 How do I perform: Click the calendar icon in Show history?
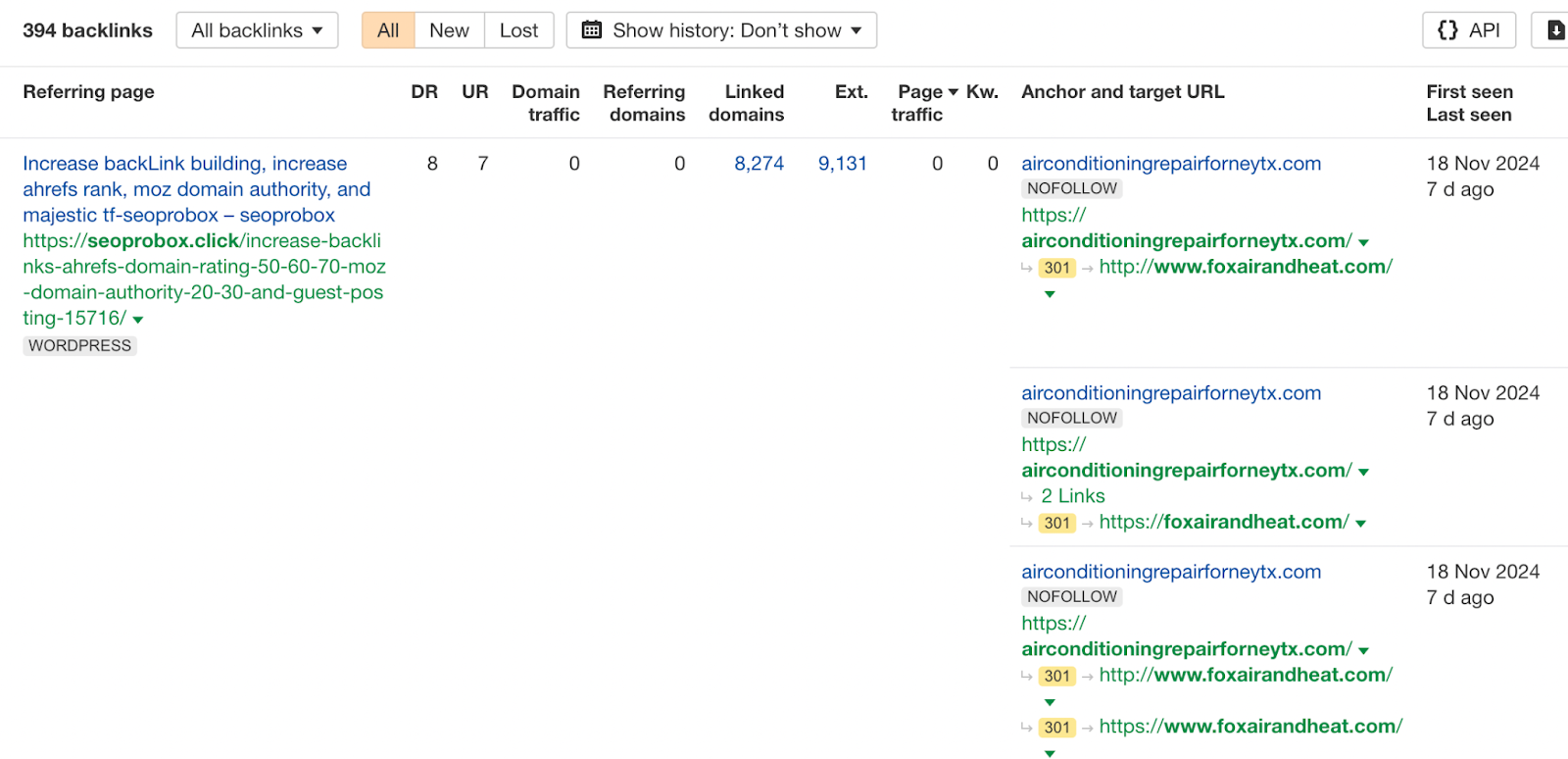[x=592, y=30]
